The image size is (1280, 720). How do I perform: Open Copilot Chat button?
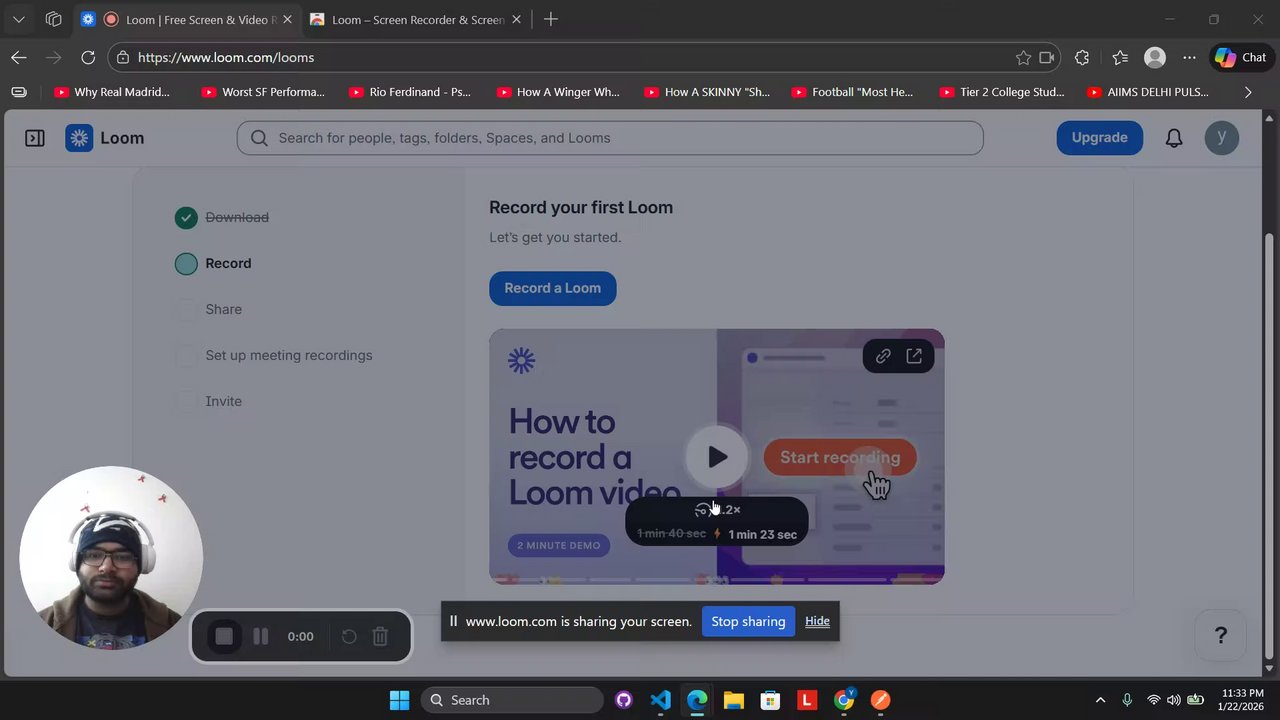pyautogui.click(x=1241, y=57)
